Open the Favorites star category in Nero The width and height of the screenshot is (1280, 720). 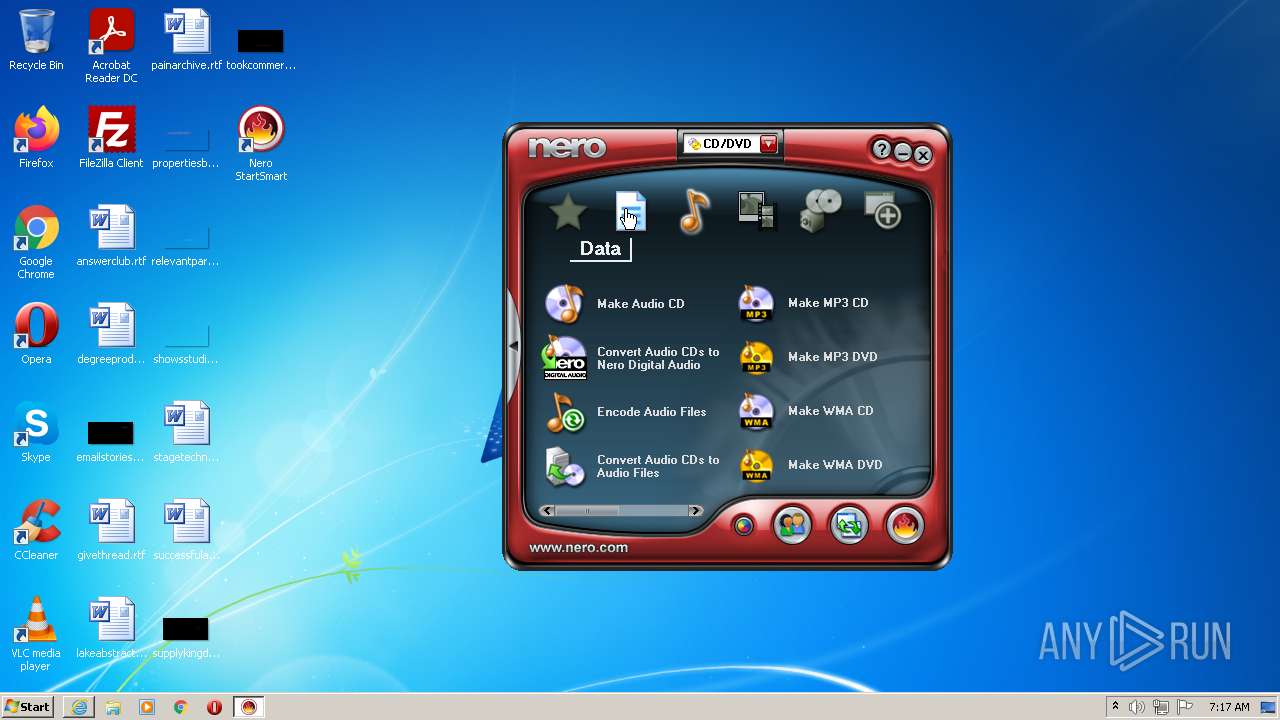click(x=568, y=212)
